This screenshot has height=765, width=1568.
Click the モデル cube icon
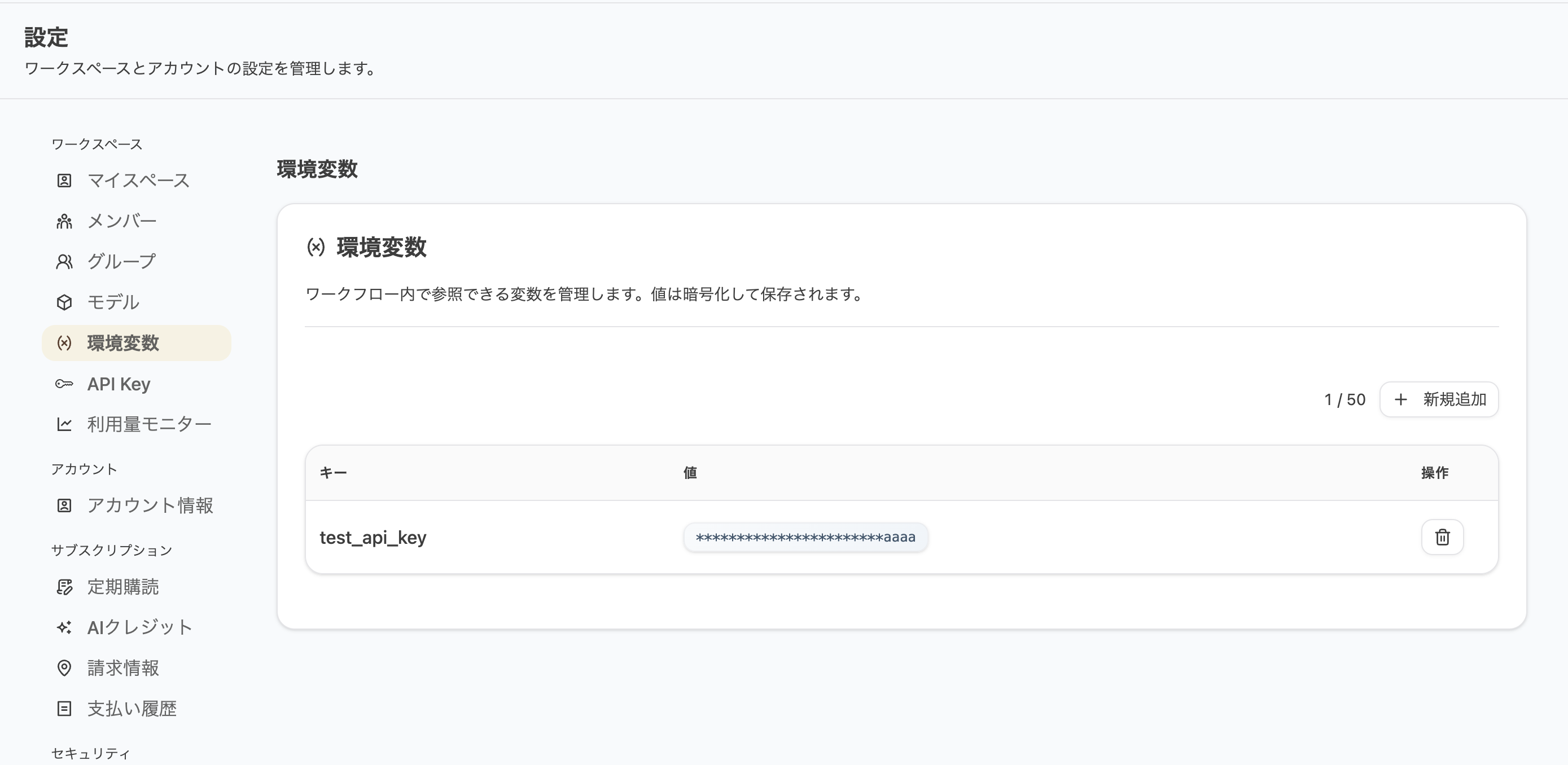[x=64, y=302]
